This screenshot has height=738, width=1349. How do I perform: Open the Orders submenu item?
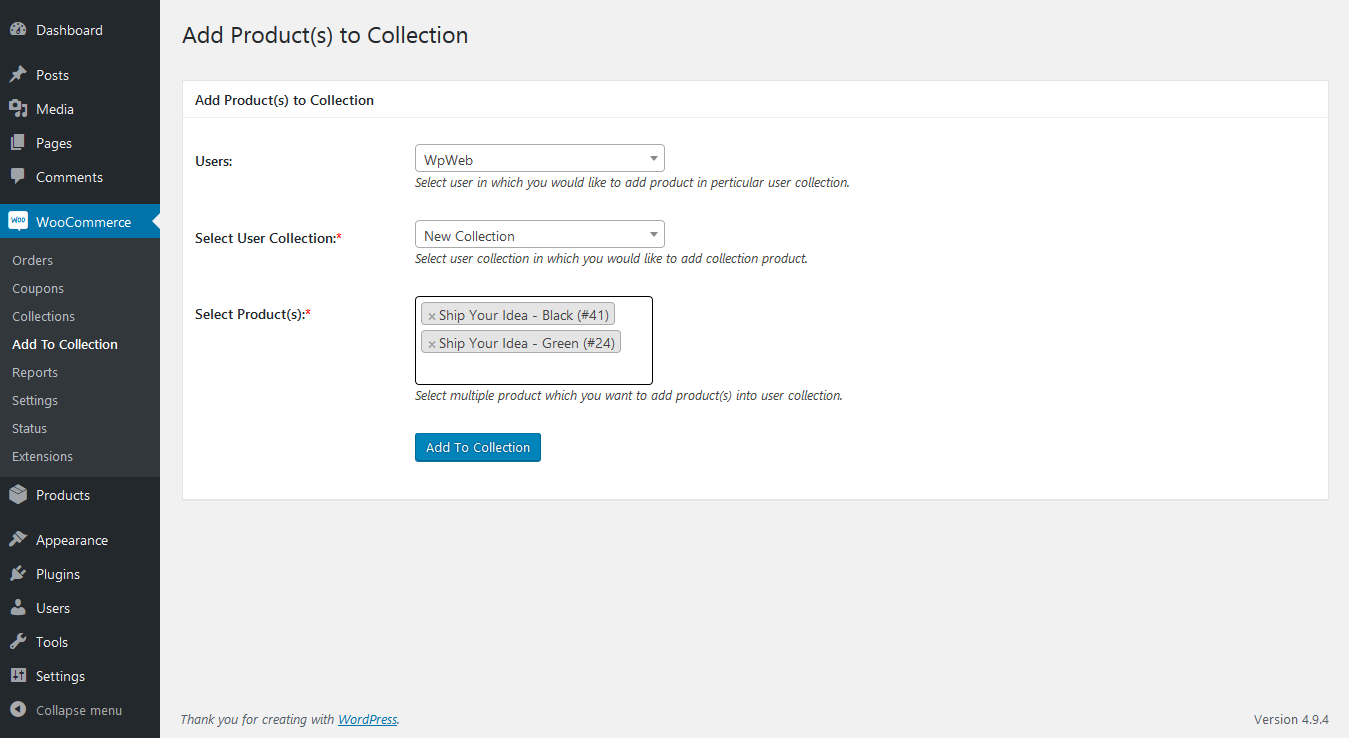[x=32, y=260]
